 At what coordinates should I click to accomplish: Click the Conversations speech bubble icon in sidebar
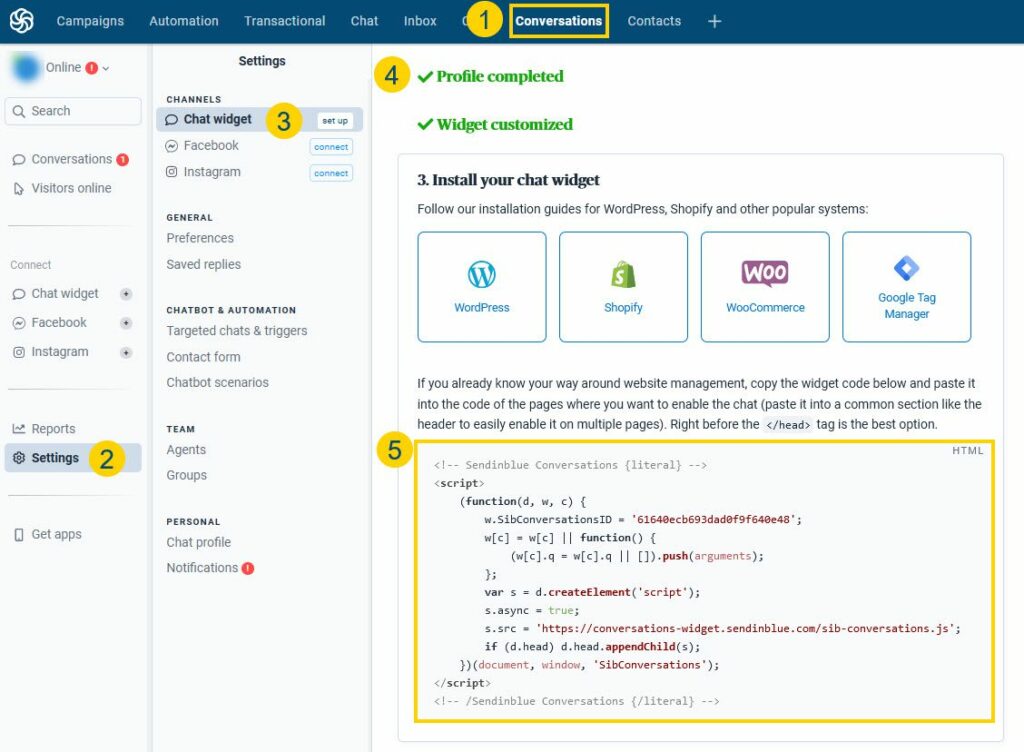(x=19, y=160)
